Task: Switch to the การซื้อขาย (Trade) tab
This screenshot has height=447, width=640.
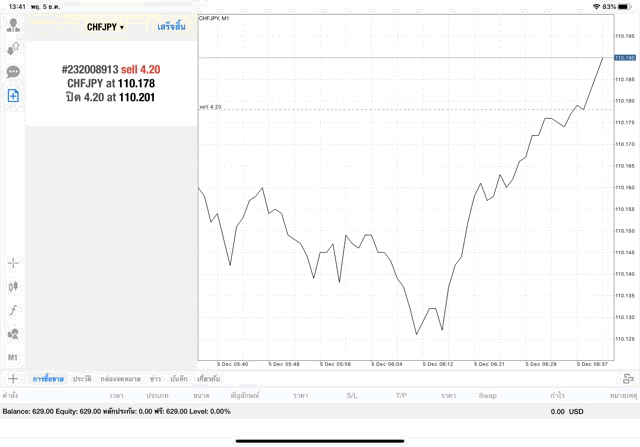Action: coord(48,379)
